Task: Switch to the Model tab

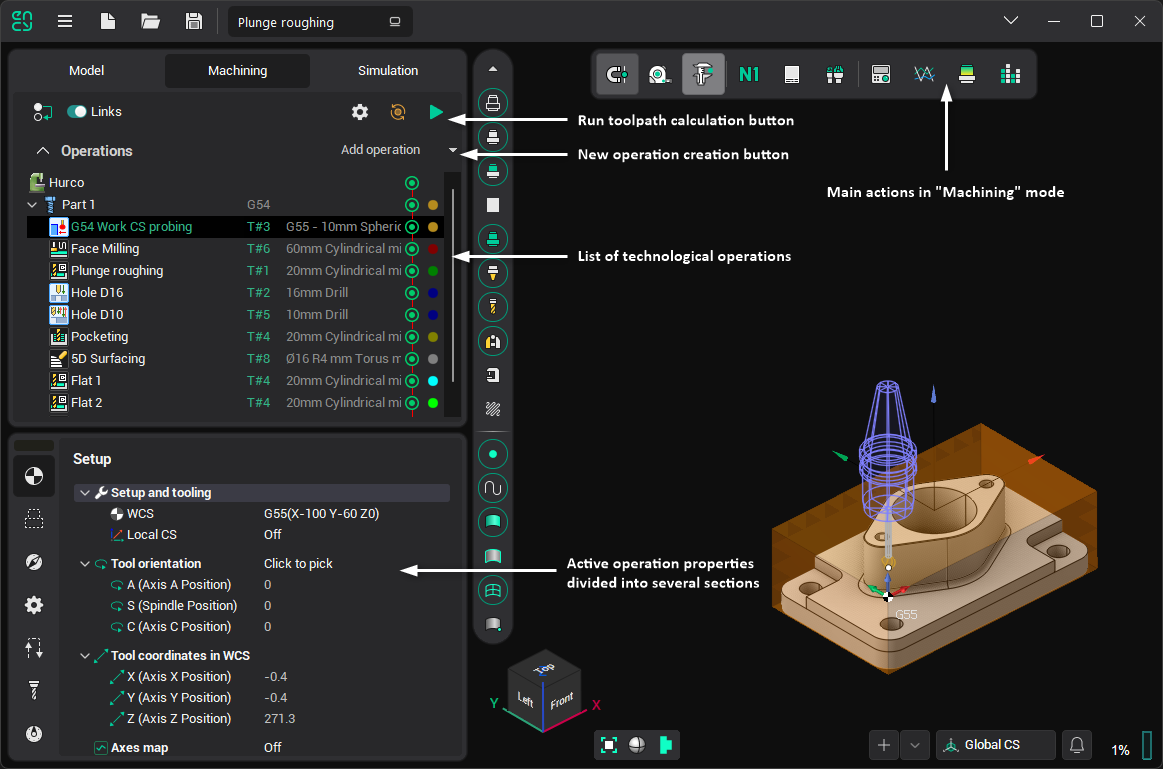Action: (86, 71)
